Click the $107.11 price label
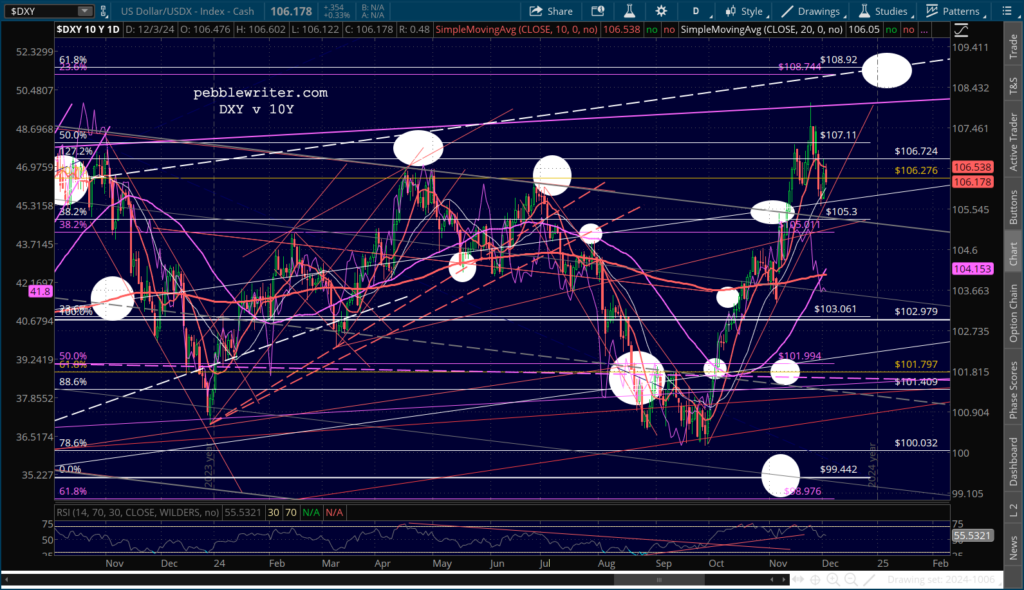This screenshot has width=1024, height=590. click(x=839, y=135)
